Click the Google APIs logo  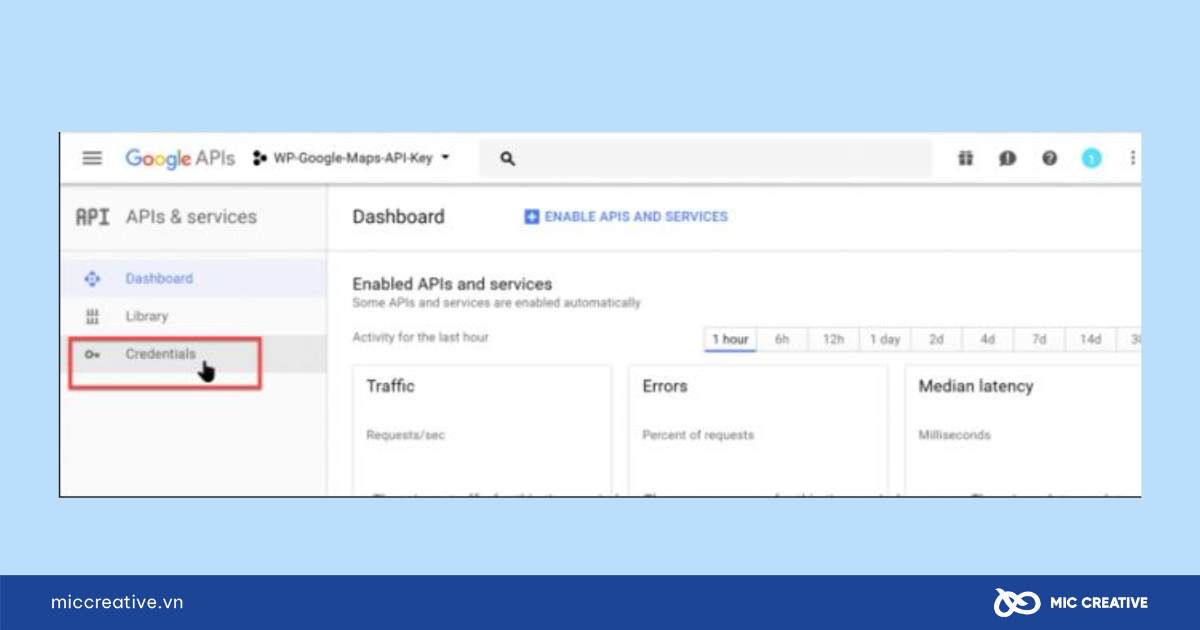coord(180,158)
